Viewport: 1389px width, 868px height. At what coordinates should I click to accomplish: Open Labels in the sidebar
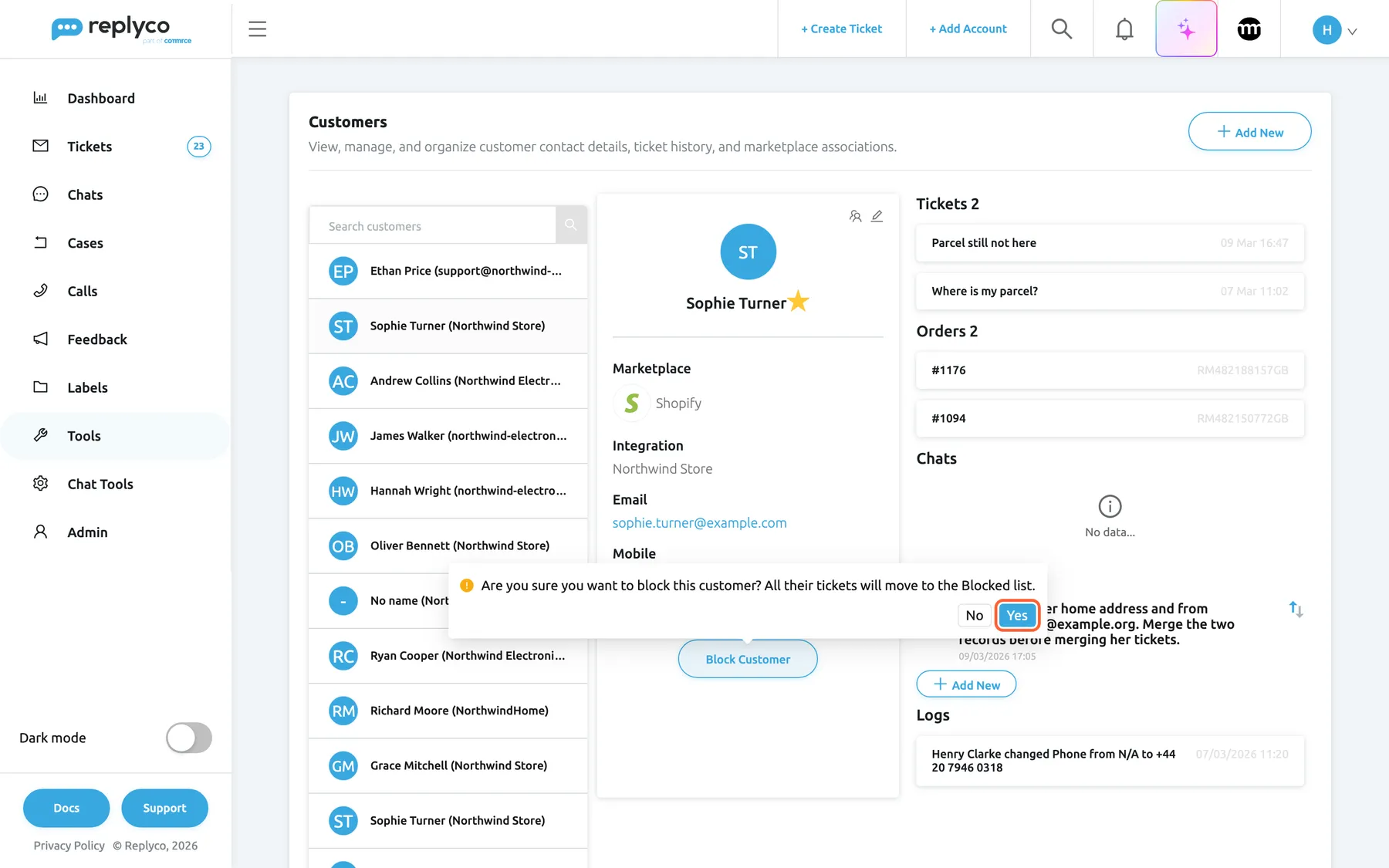[x=116, y=387]
